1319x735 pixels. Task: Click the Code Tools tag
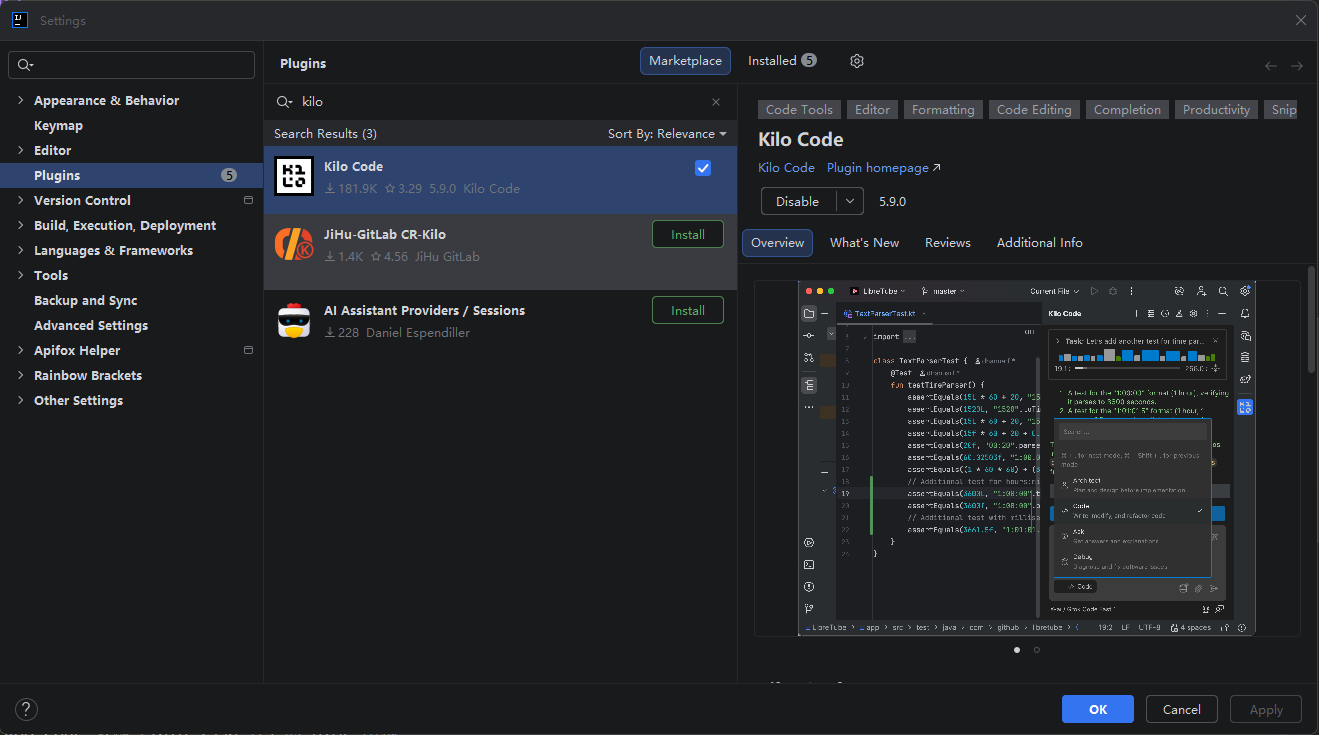(x=798, y=109)
